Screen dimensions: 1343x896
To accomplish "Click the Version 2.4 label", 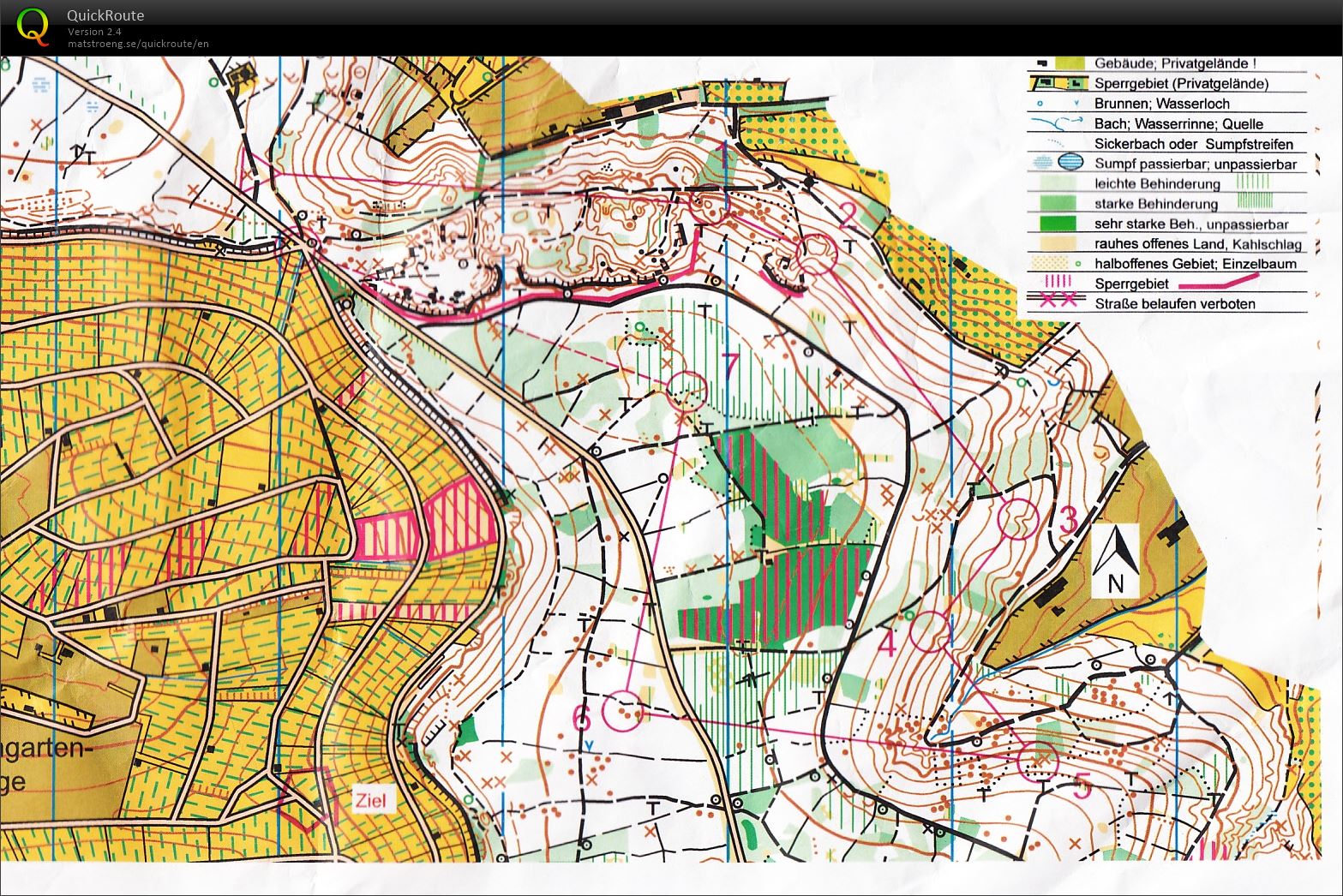I will (94, 32).
